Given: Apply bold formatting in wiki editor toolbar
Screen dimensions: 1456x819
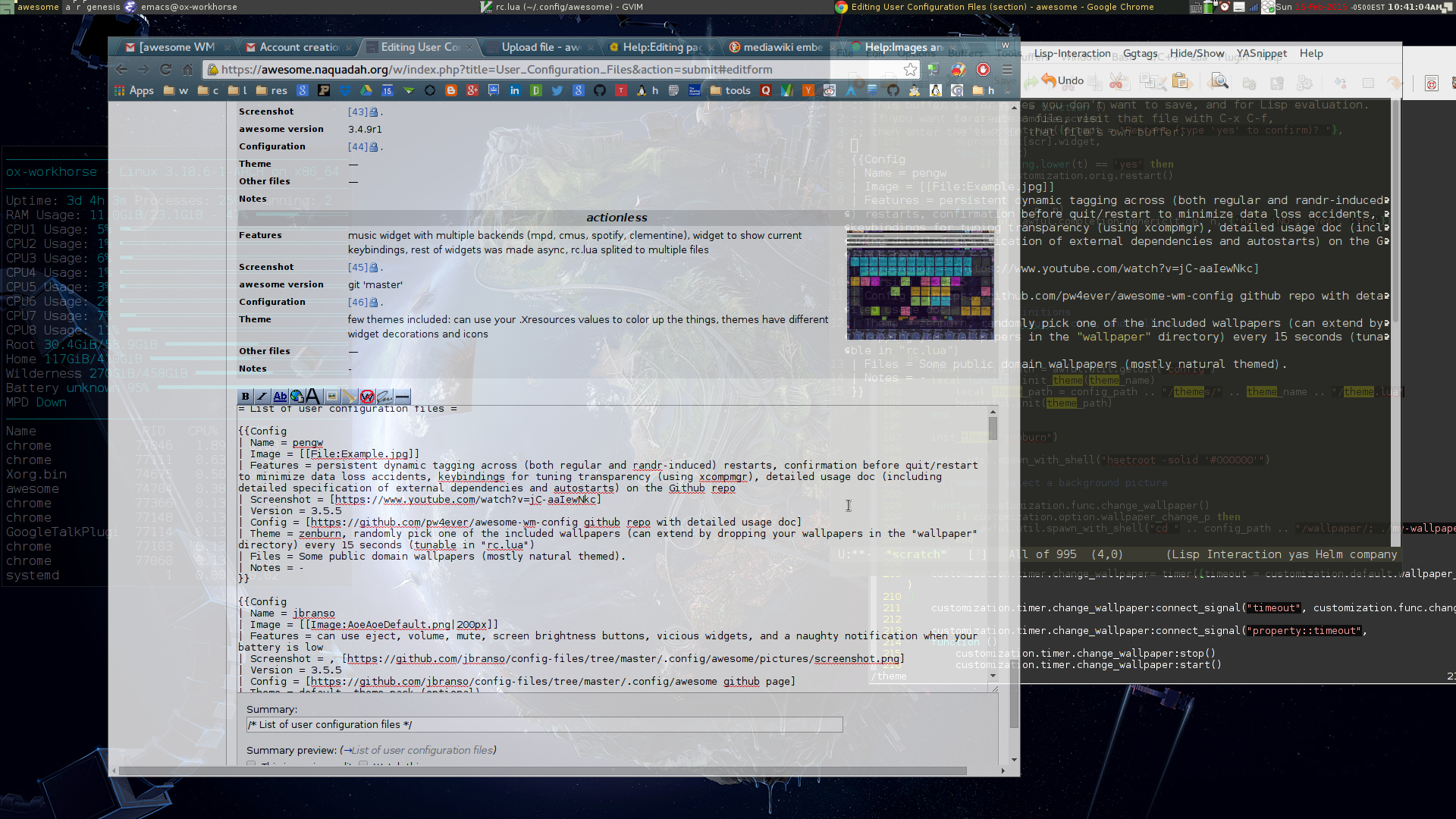Looking at the screenshot, I should (x=245, y=397).
